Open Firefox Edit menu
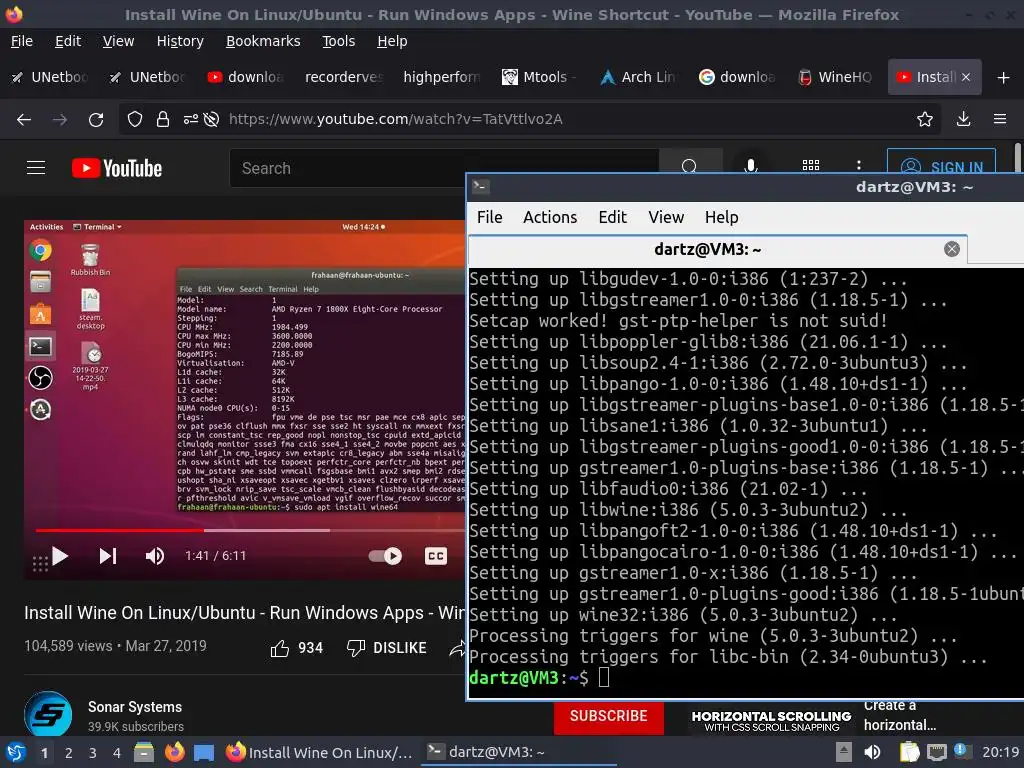 tap(68, 41)
